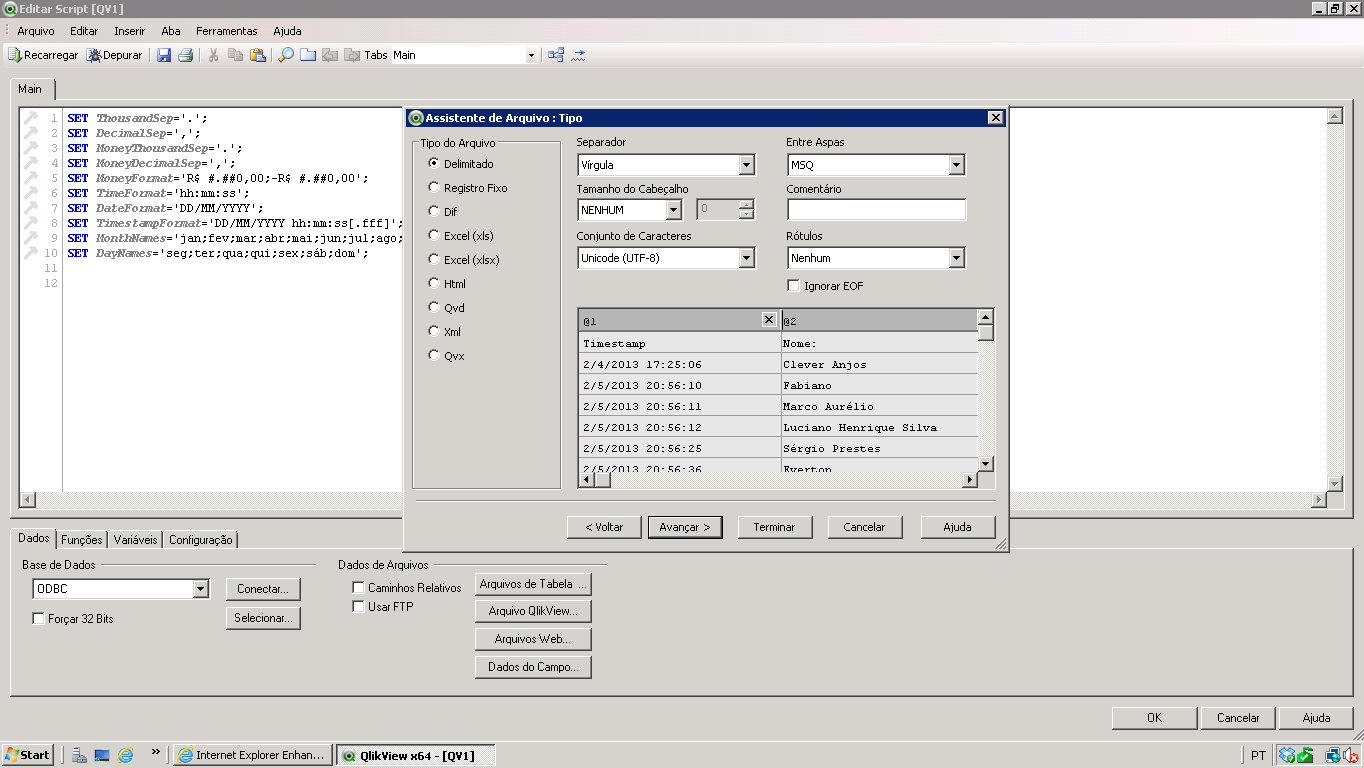Image resolution: width=1364 pixels, height=768 pixels.
Task: Open search with the magnifying glass icon
Action: pyautogui.click(x=286, y=55)
